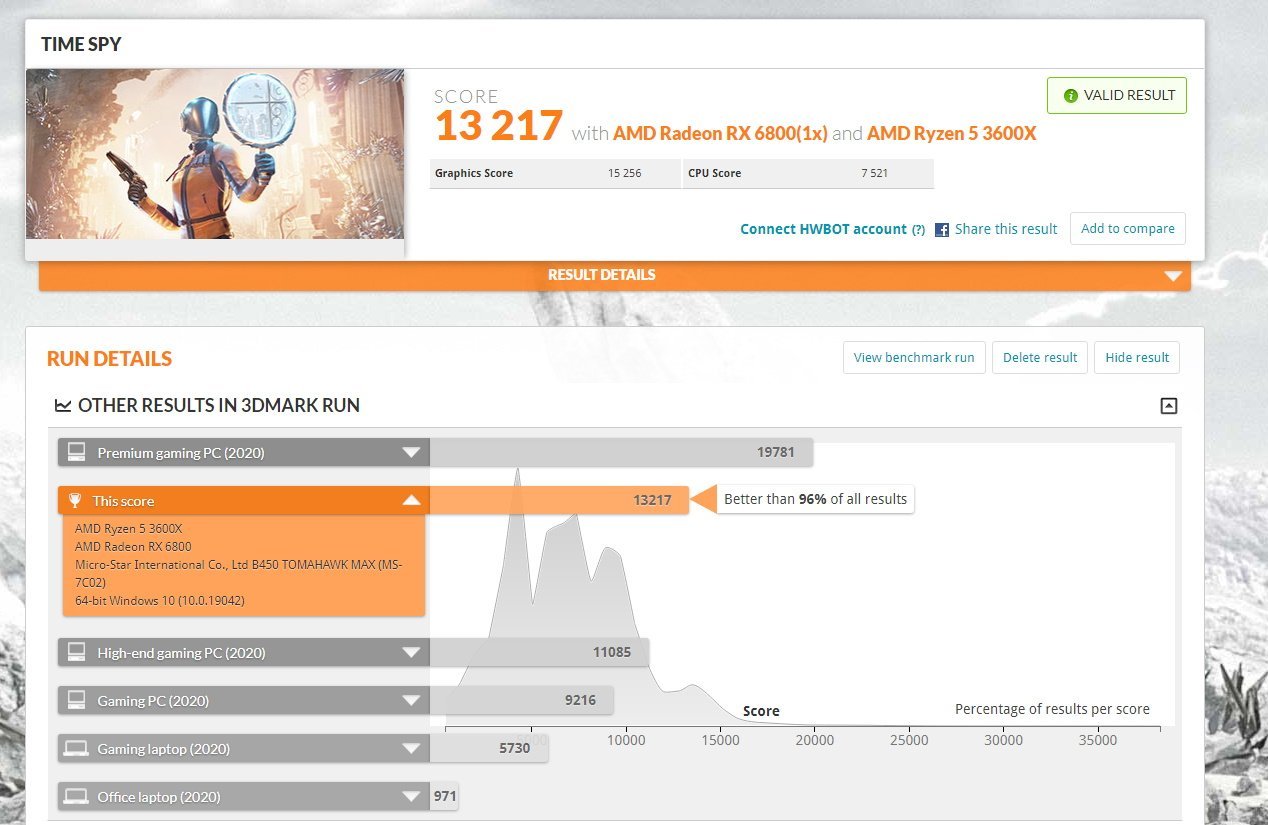This screenshot has height=825, width=1268.
Task: Expand the Office laptop (2020) entry
Action: click(411, 797)
